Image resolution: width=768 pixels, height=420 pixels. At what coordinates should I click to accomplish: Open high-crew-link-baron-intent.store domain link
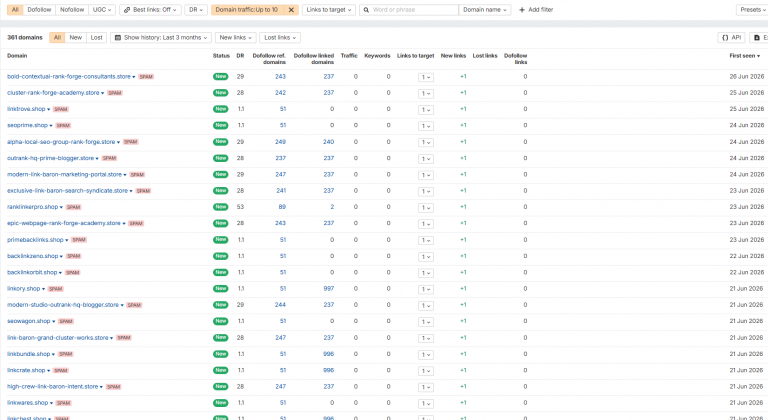(52, 387)
